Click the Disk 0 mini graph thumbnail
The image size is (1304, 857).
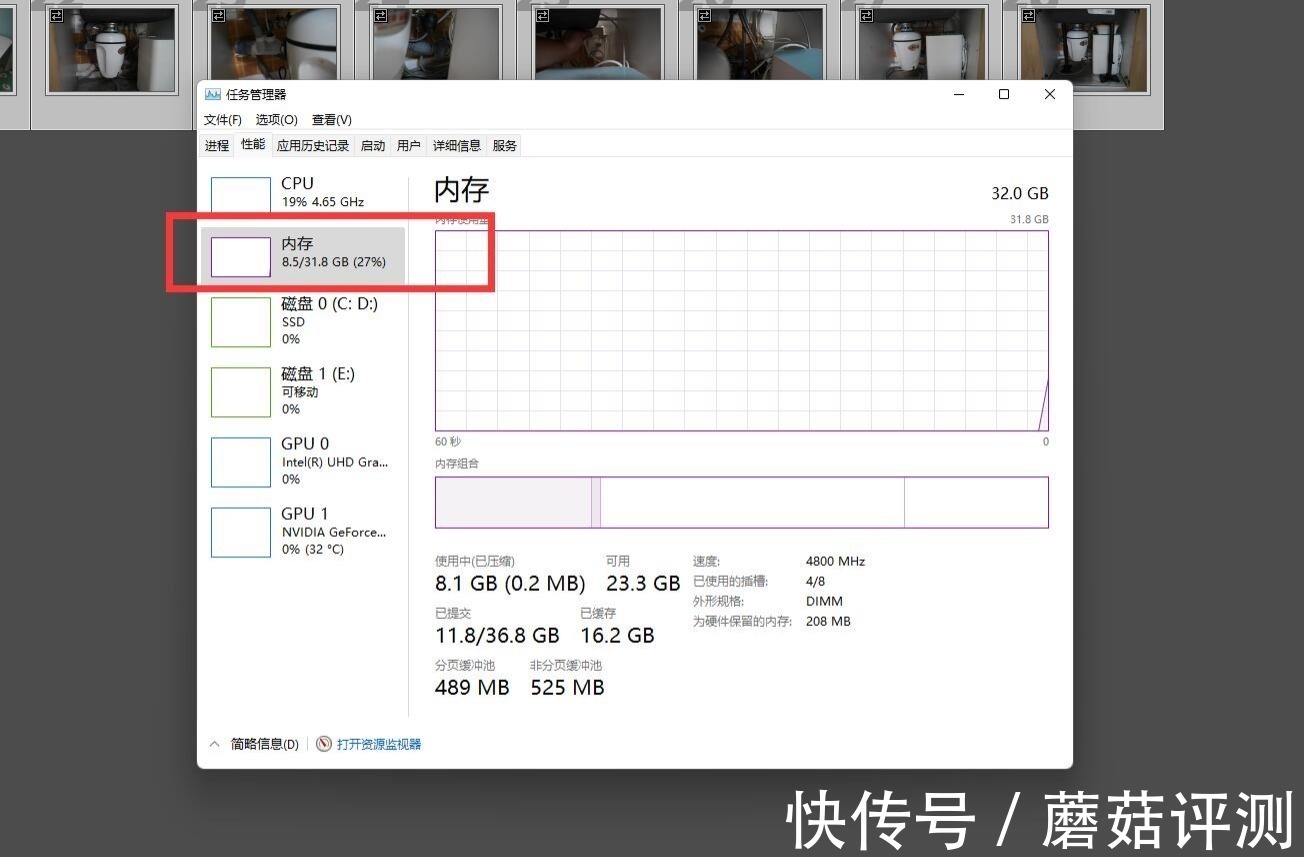tap(241, 322)
